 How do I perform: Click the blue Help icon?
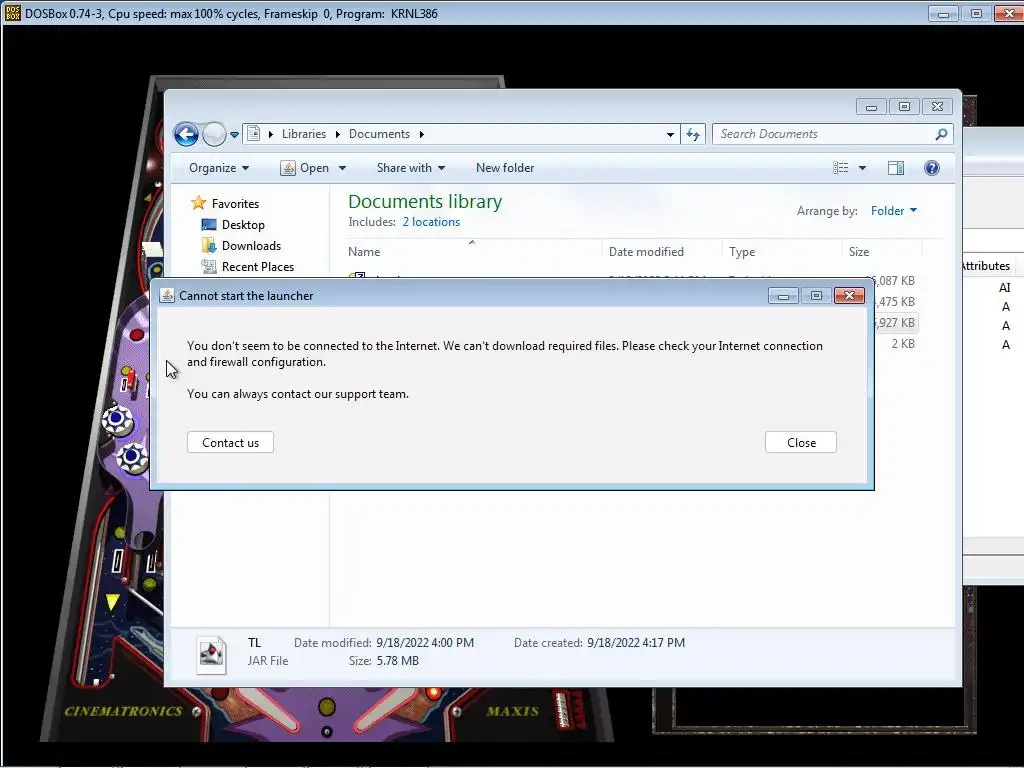click(x=932, y=168)
